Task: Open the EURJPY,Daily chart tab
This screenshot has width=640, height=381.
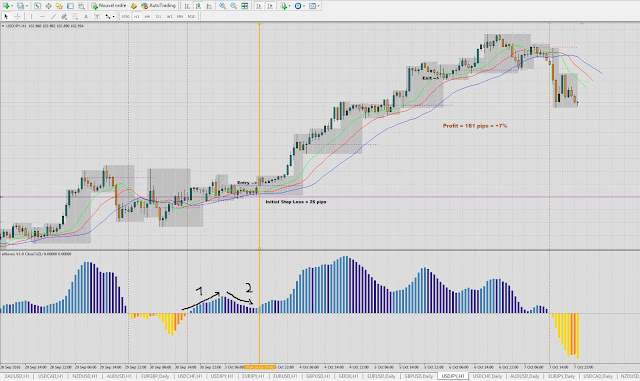Action: pos(561,376)
